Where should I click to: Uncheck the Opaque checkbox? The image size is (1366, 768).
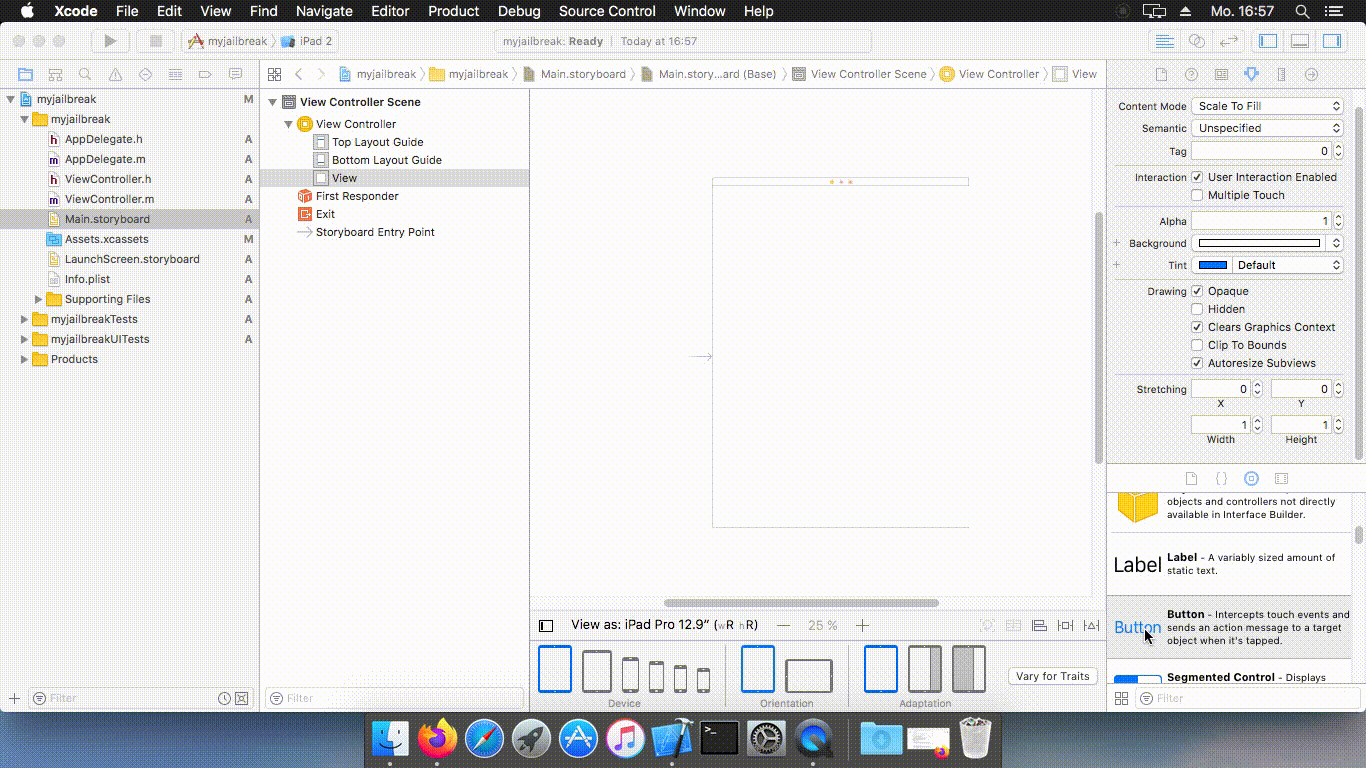click(x=1197, y=291)
